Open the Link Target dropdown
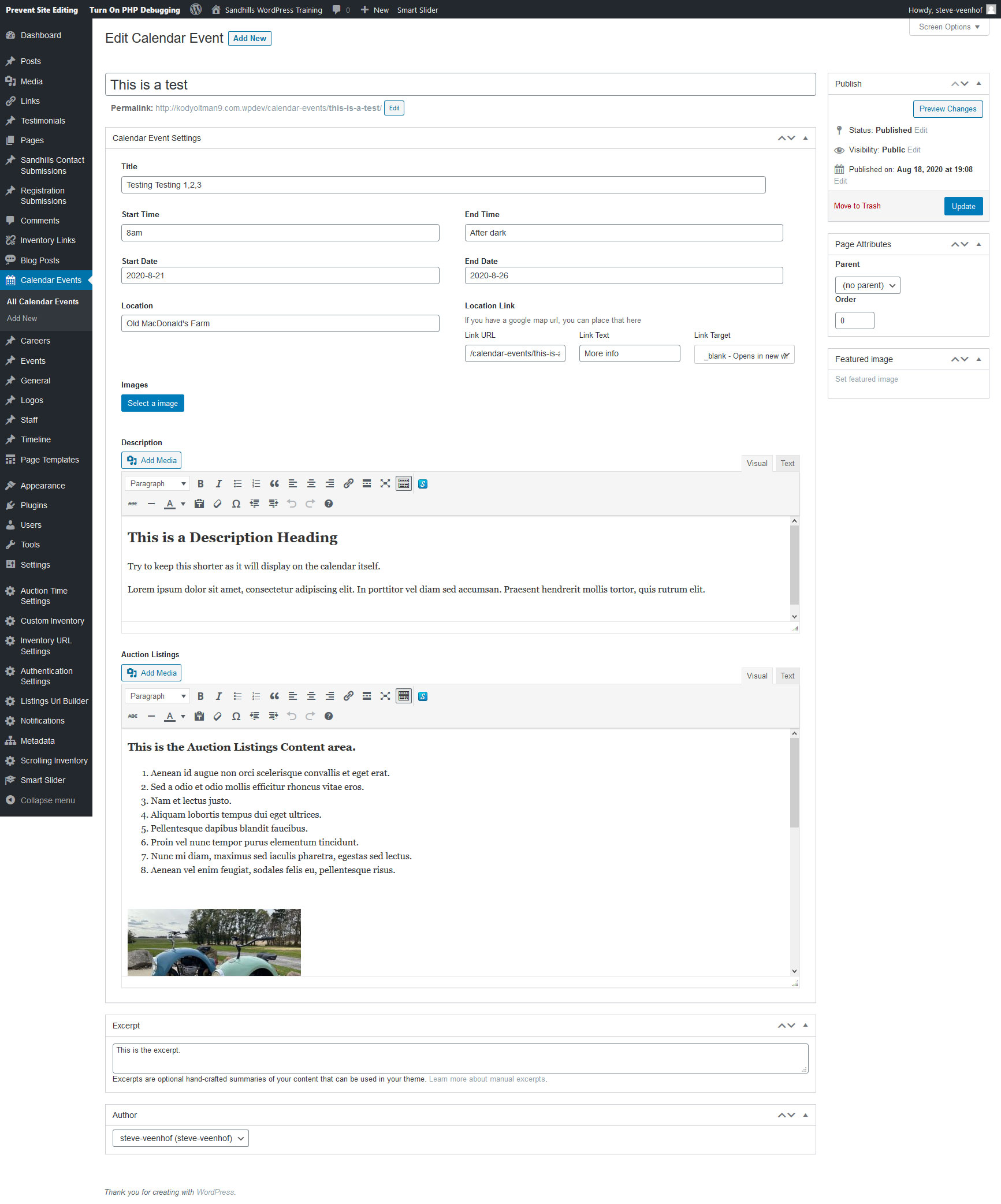The image size is (1001, 1204). coord(744,355)
